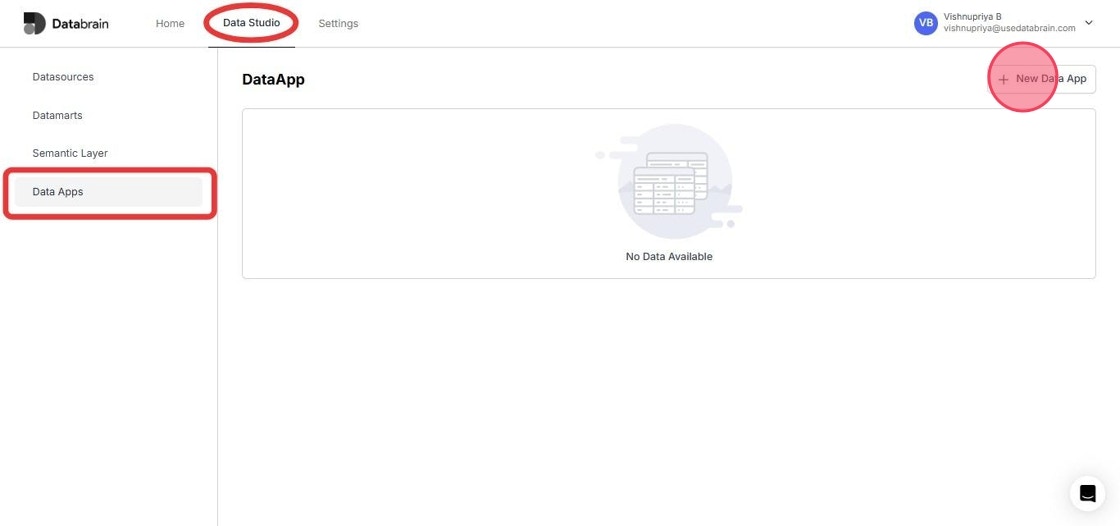Click the VB user avatar
Screen dimensions: 1120x526
[926, 23]
